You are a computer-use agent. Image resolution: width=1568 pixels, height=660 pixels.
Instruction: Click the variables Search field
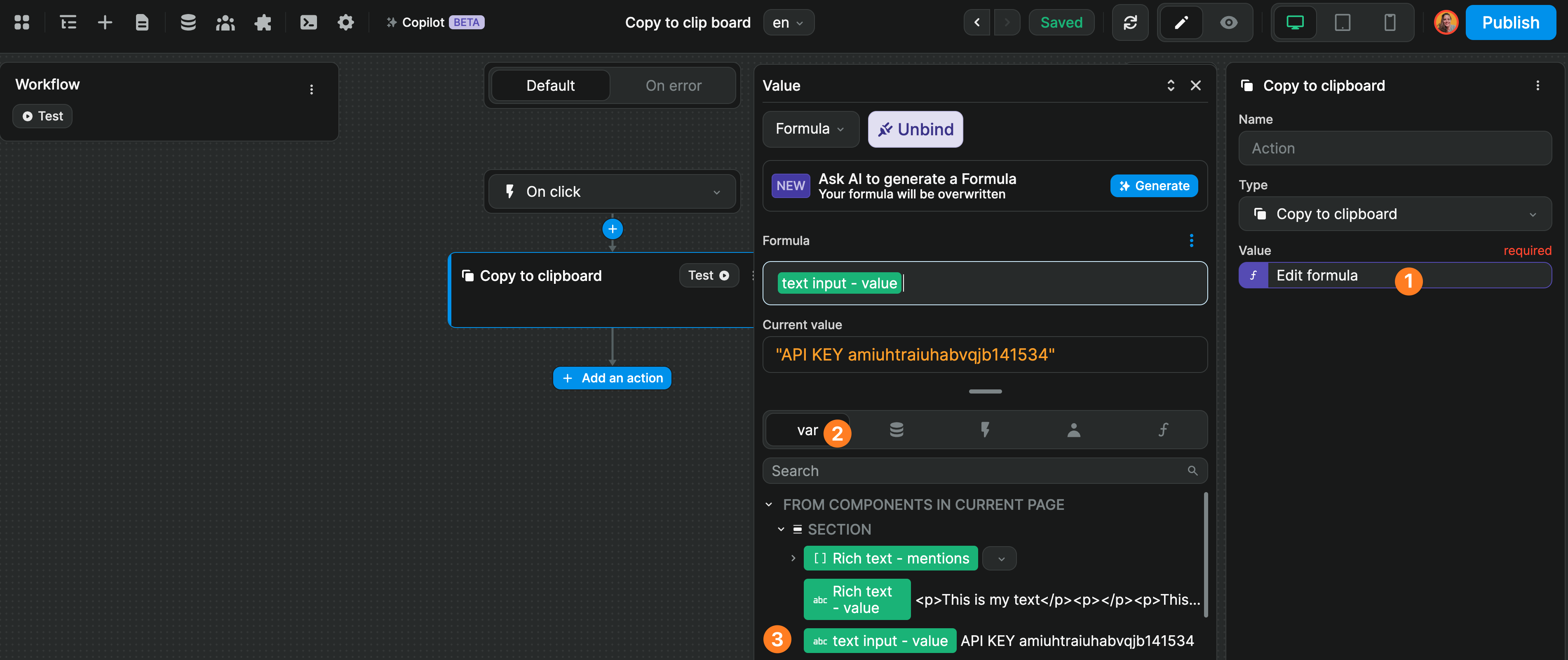(x=974, y=471)
